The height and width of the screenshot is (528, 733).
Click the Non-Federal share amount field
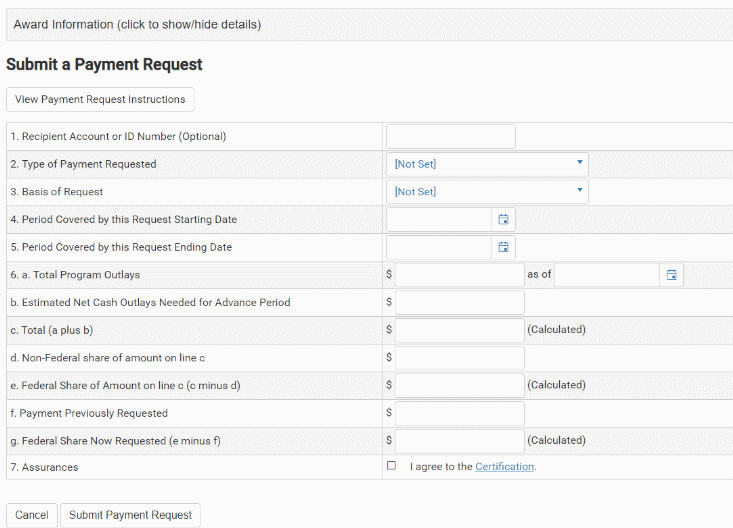459,357
